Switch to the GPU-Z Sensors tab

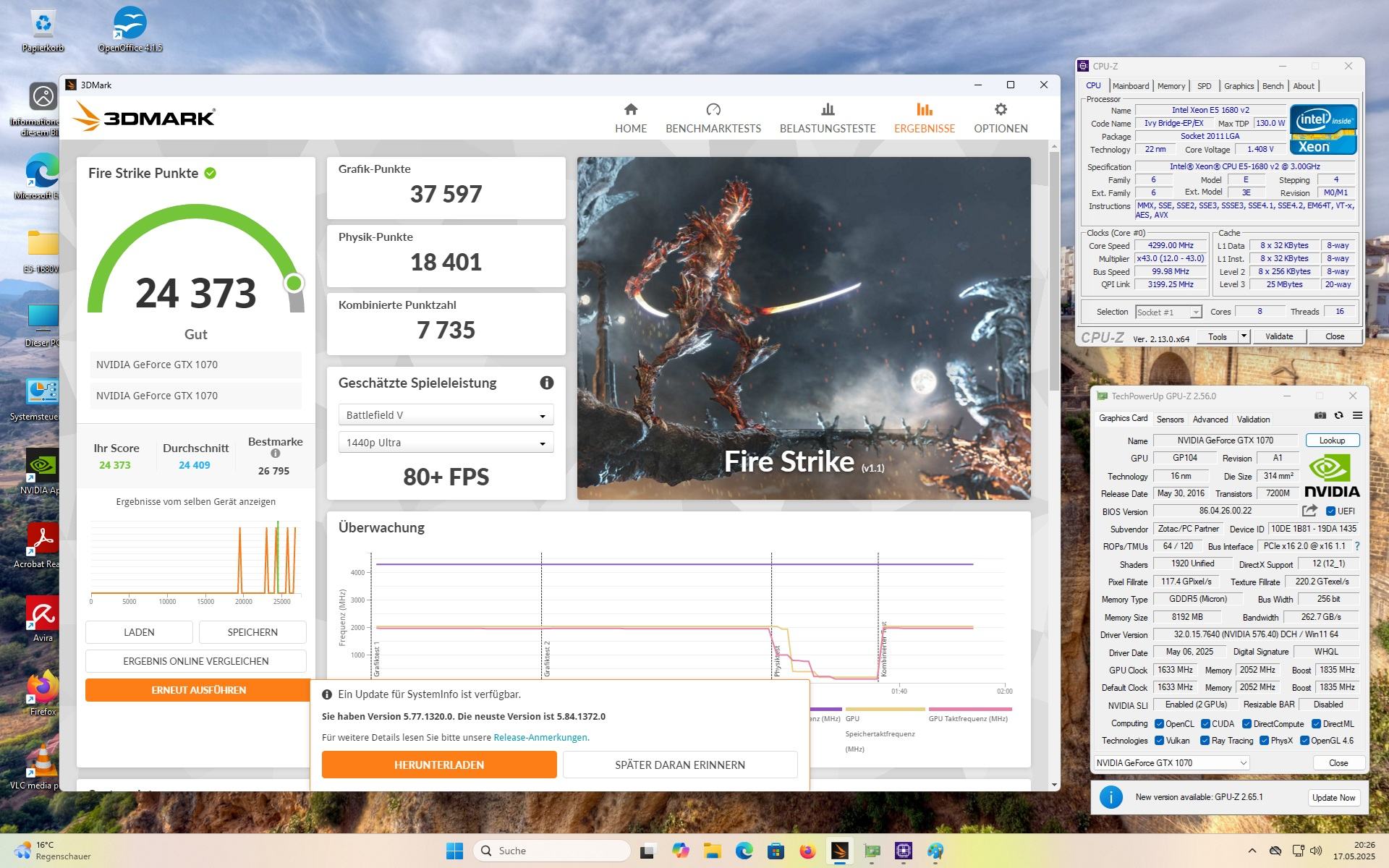coord(1170,420)
